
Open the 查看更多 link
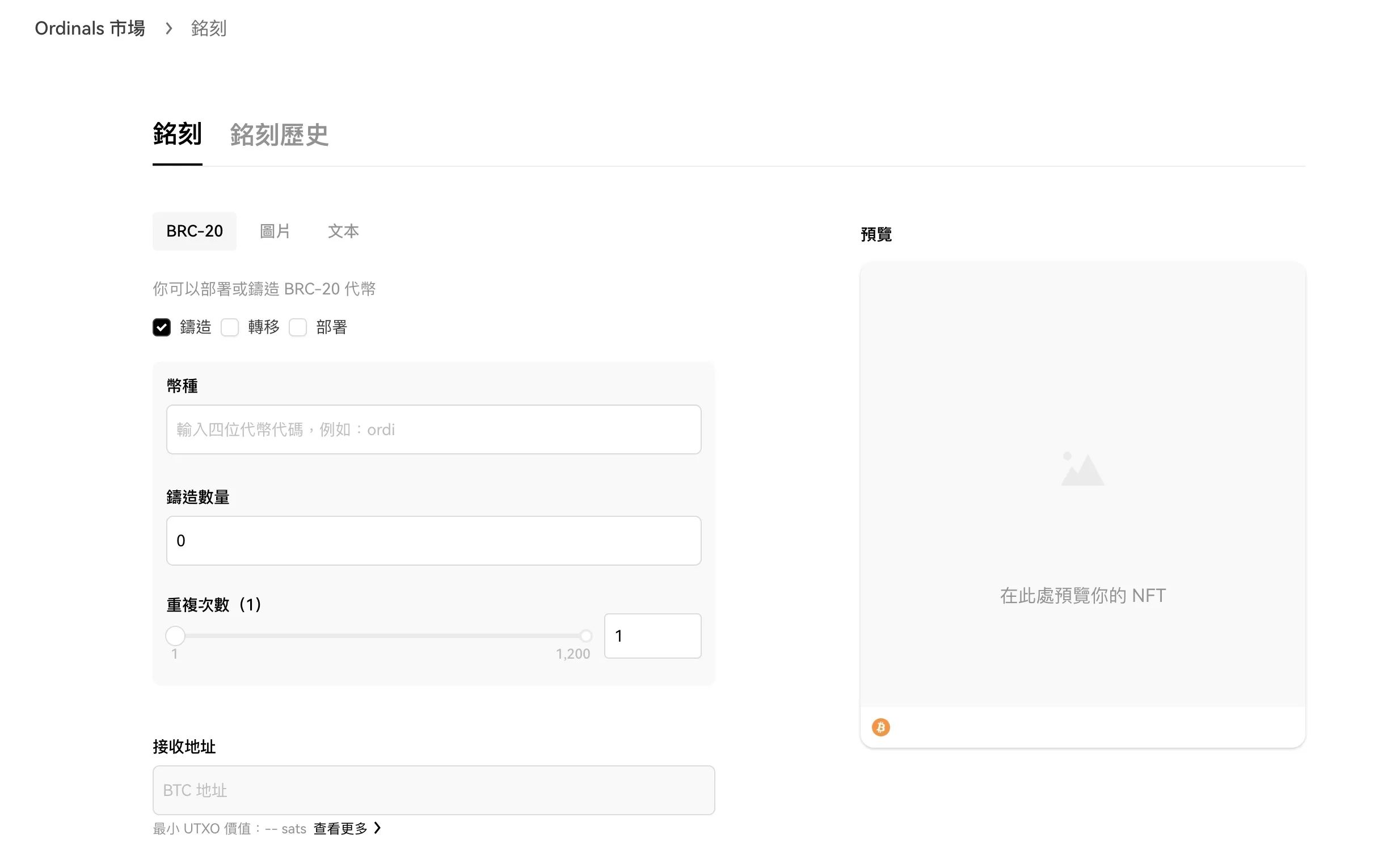coord(340,828)
